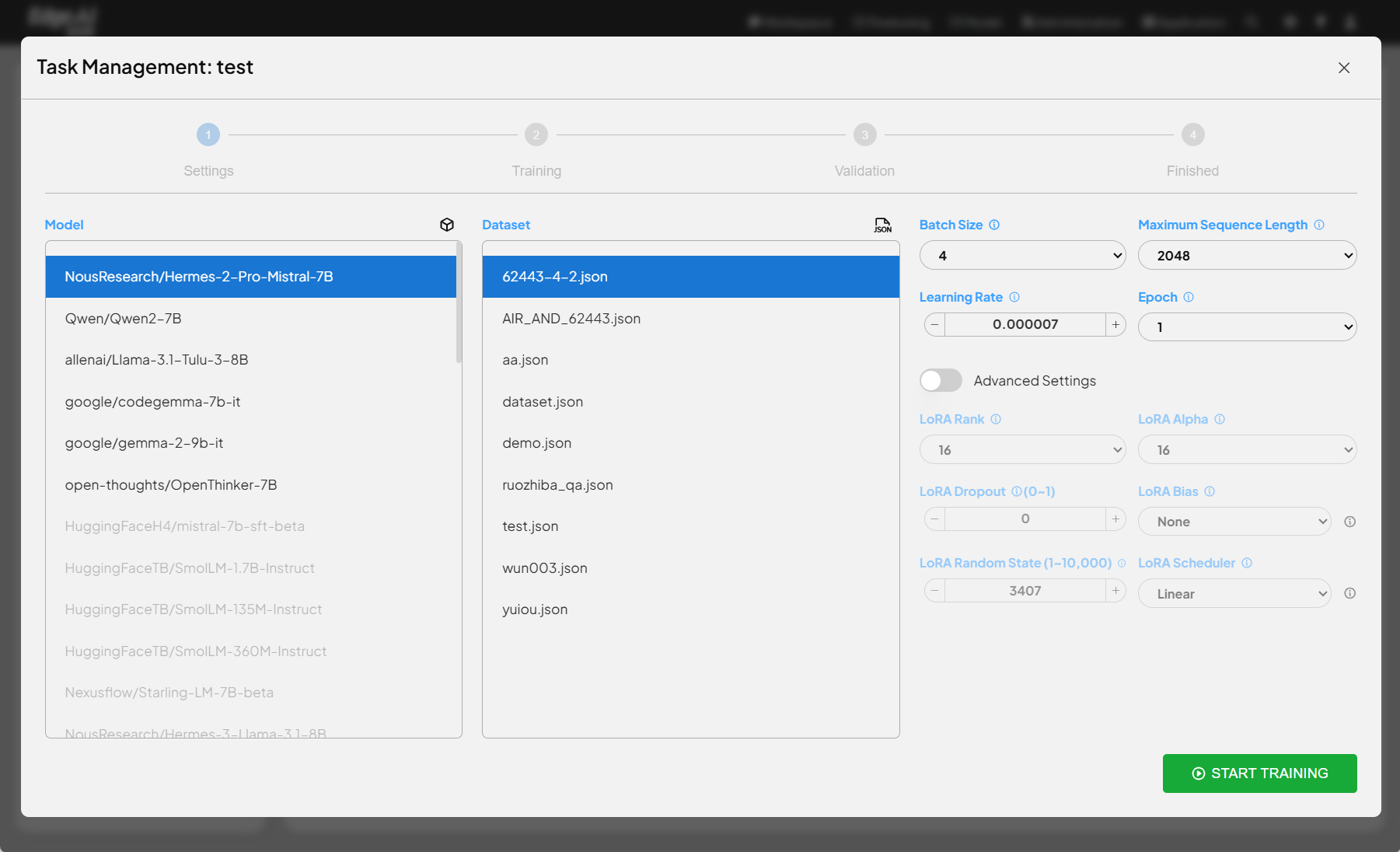Click the JSON file icon above the Dataset list
Image resolution: width=1400 pixels, height=852 pixels.
point(883,225)
